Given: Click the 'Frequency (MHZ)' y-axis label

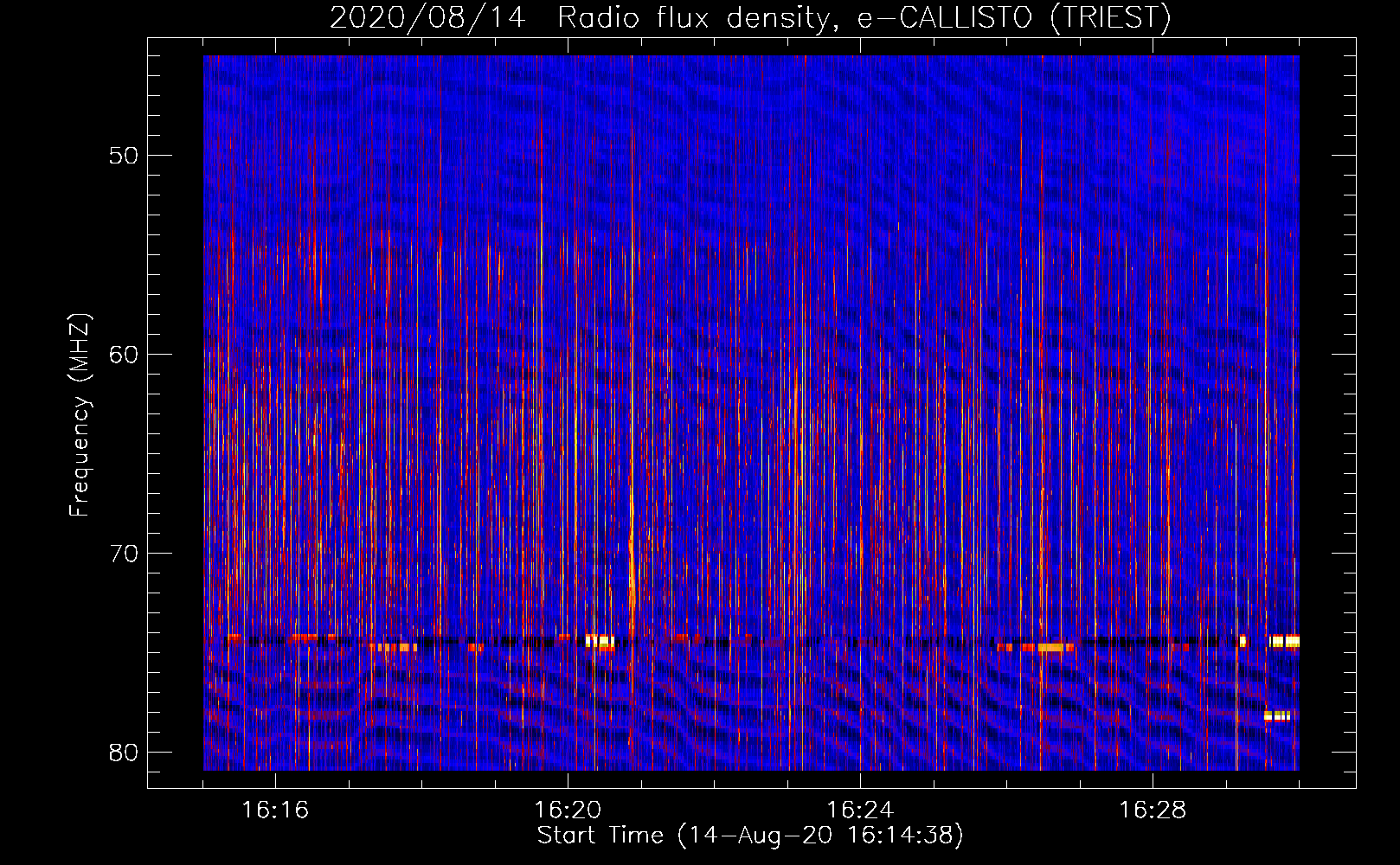Looking at the screenshot, I should (80, 415).
